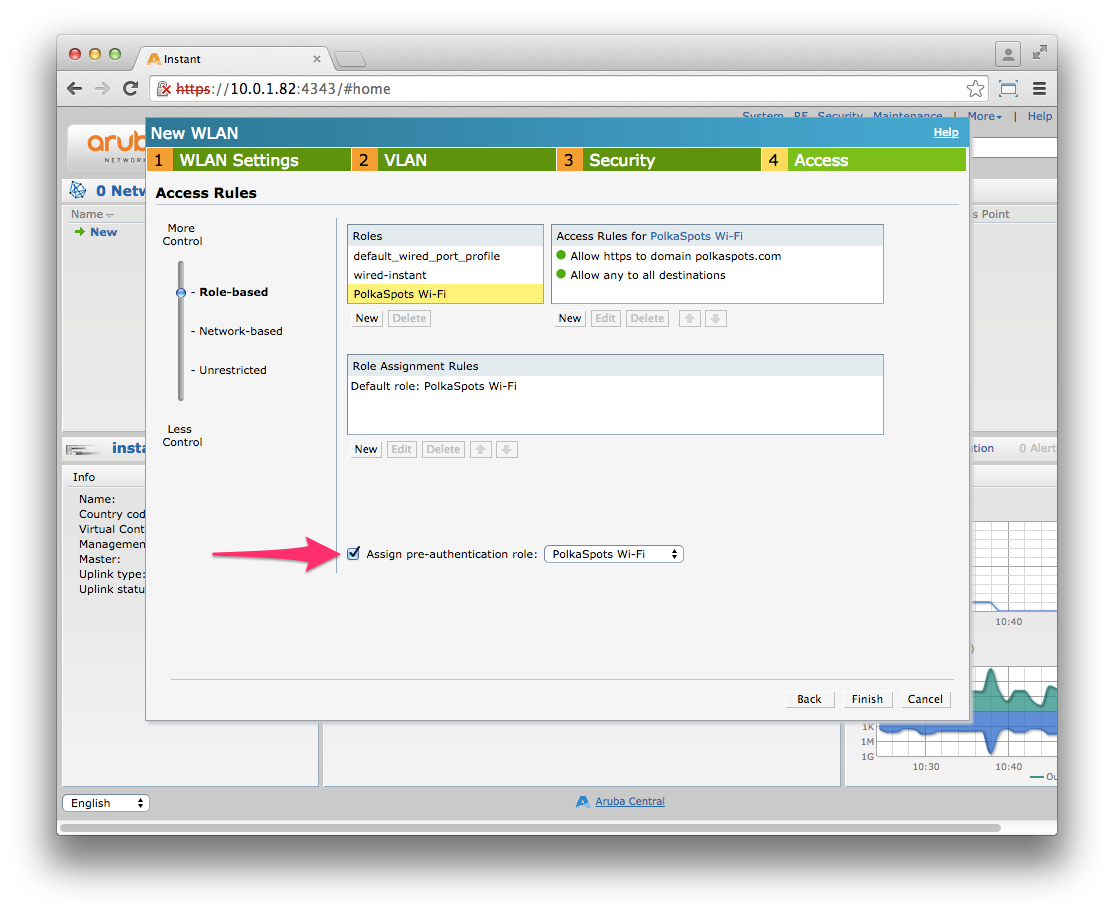Open the pre-authentication role dropdown

click(614, 554)
